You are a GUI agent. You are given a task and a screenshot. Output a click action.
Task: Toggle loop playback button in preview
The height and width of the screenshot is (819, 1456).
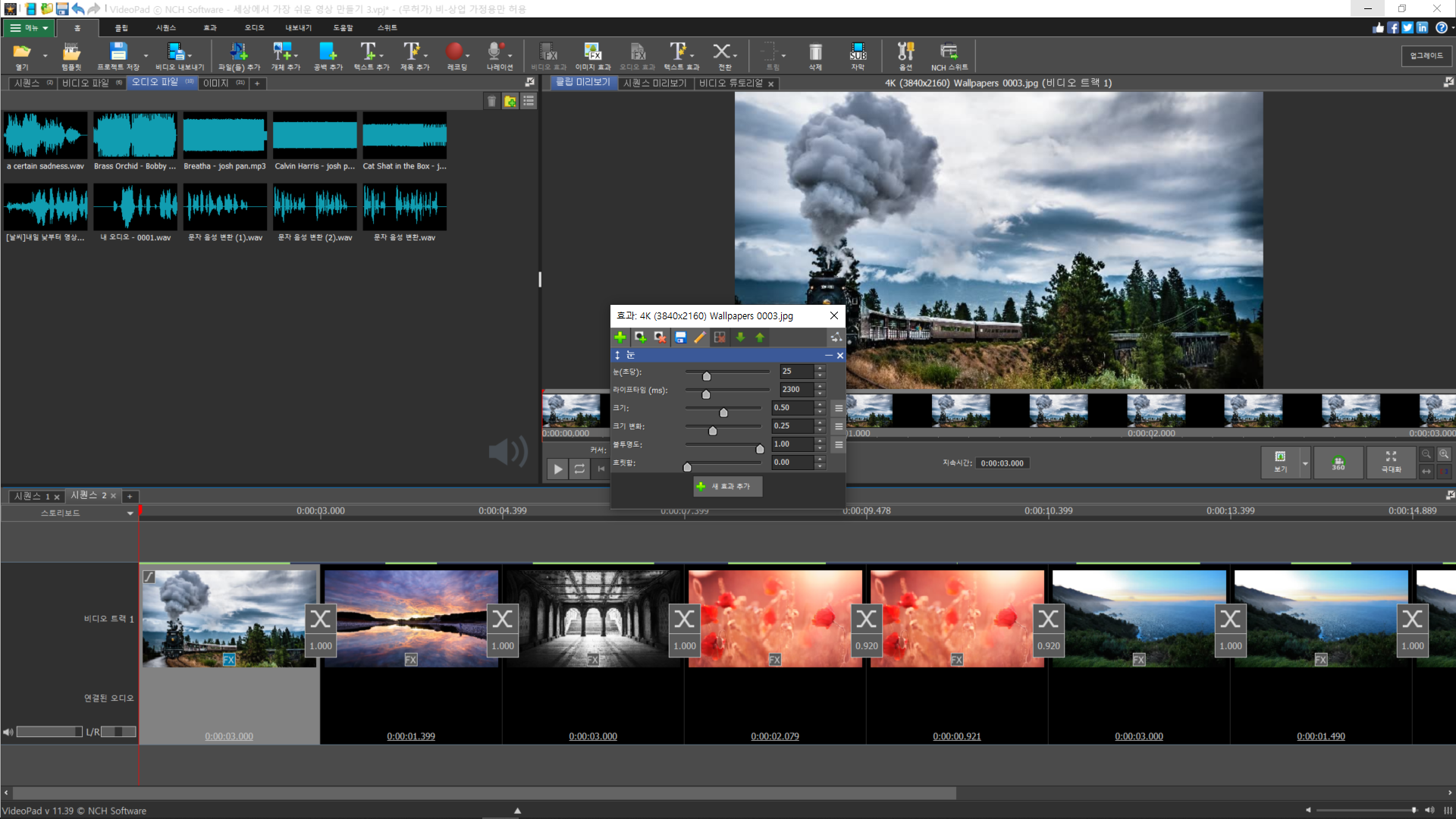[x=579, y=469]
